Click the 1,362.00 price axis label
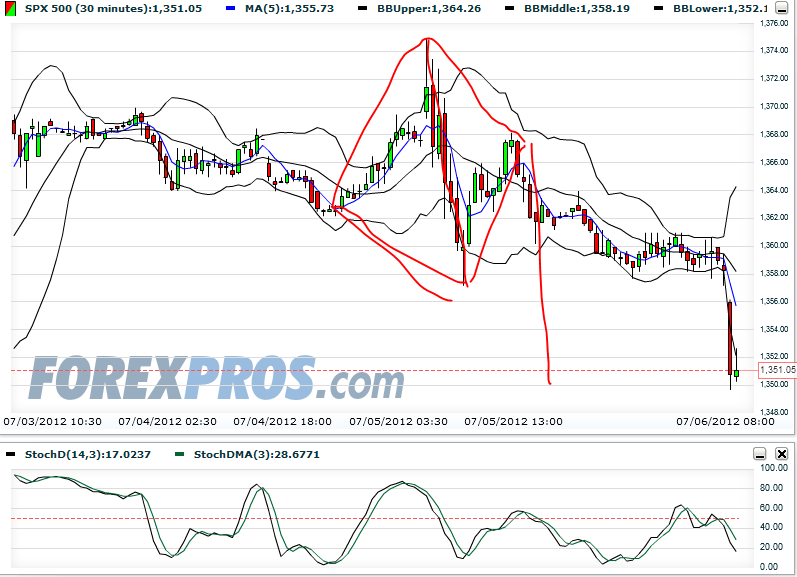Viewport: 797px width, 577px height. [x=774, y=217]
